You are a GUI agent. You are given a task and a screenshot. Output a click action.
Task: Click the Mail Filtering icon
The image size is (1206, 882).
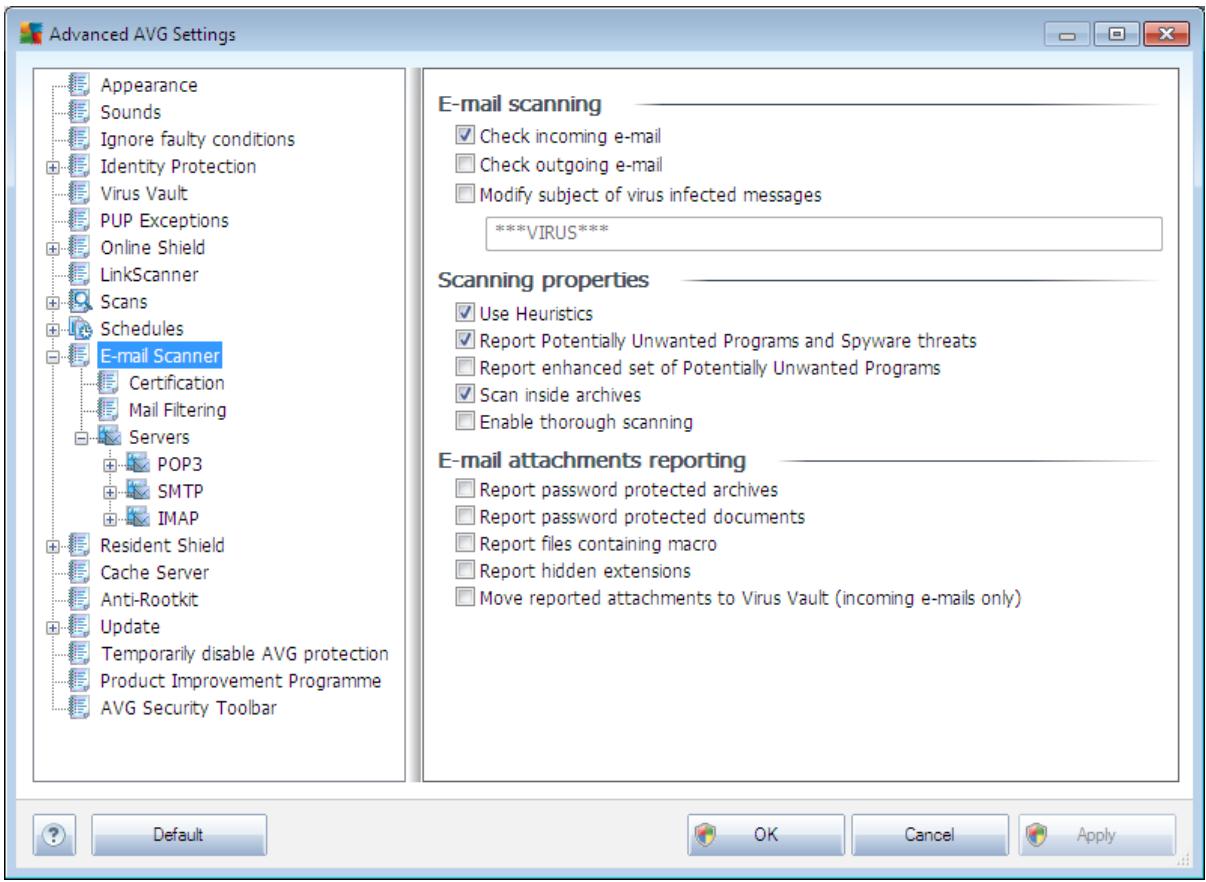pos(107,409)
